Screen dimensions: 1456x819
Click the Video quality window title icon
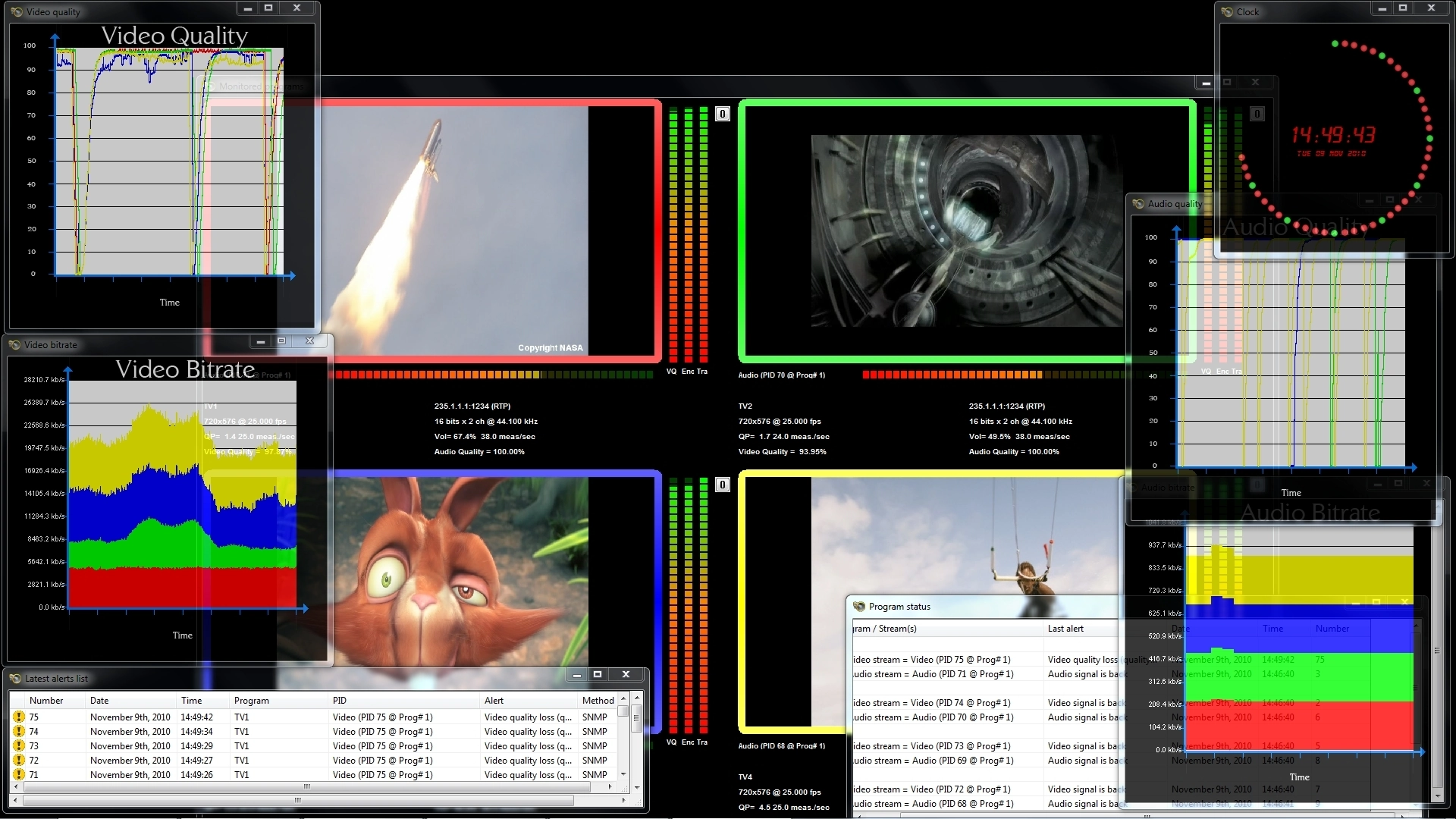coord(17,12)
